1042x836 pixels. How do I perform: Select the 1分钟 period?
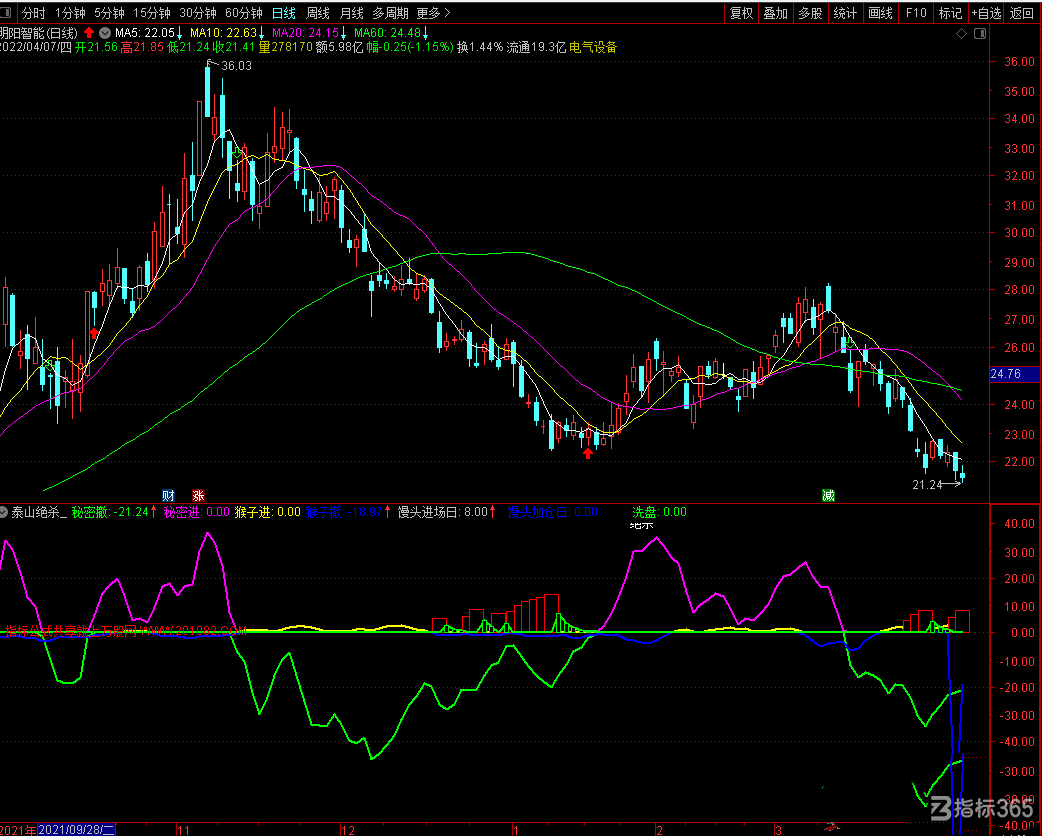pyautogui.click(x=70, y=13)
